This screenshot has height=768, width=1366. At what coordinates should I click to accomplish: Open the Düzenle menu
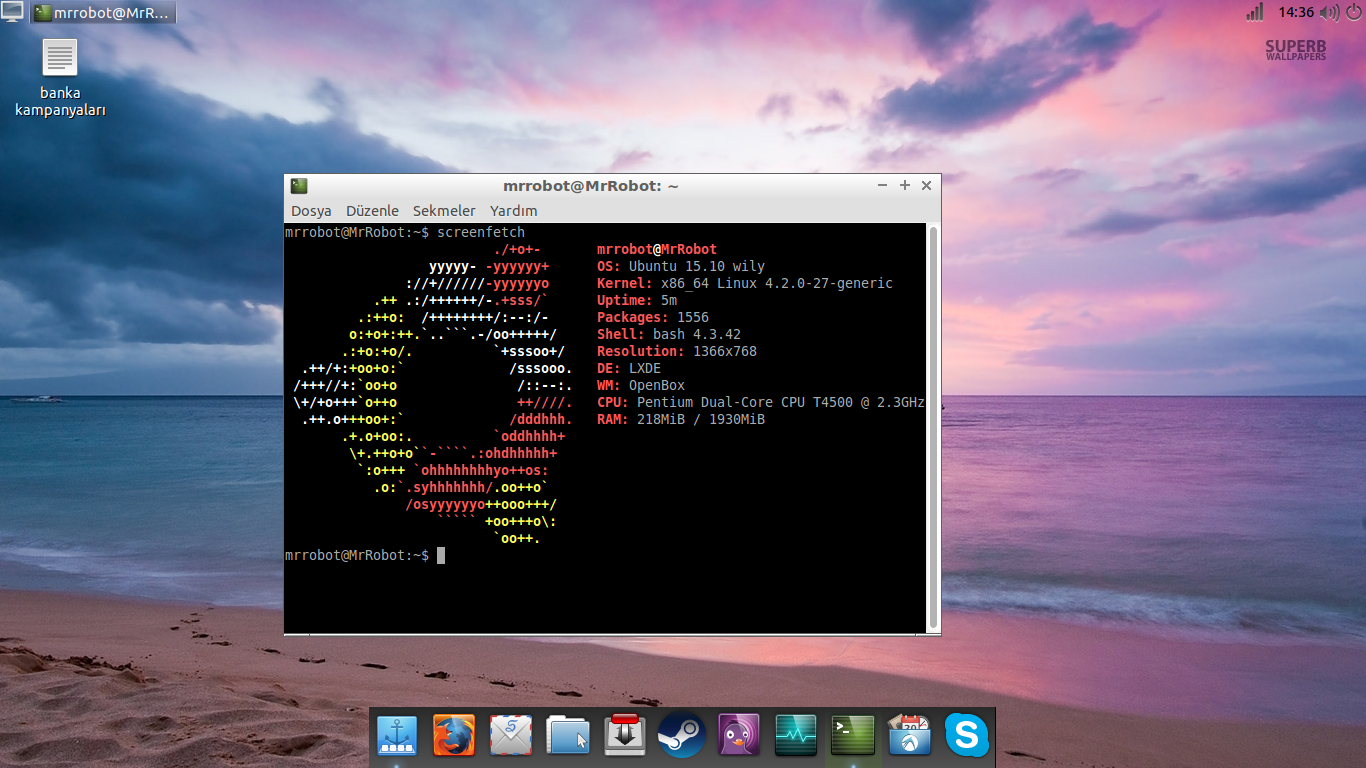pos(372,211)
